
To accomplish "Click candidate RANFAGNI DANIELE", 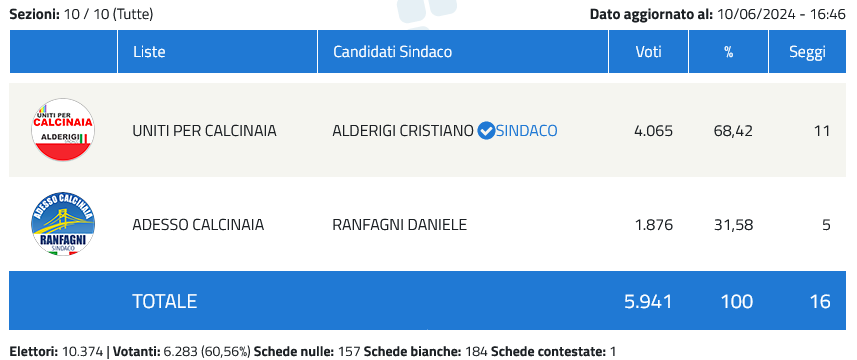I will [x=400, y=225].
